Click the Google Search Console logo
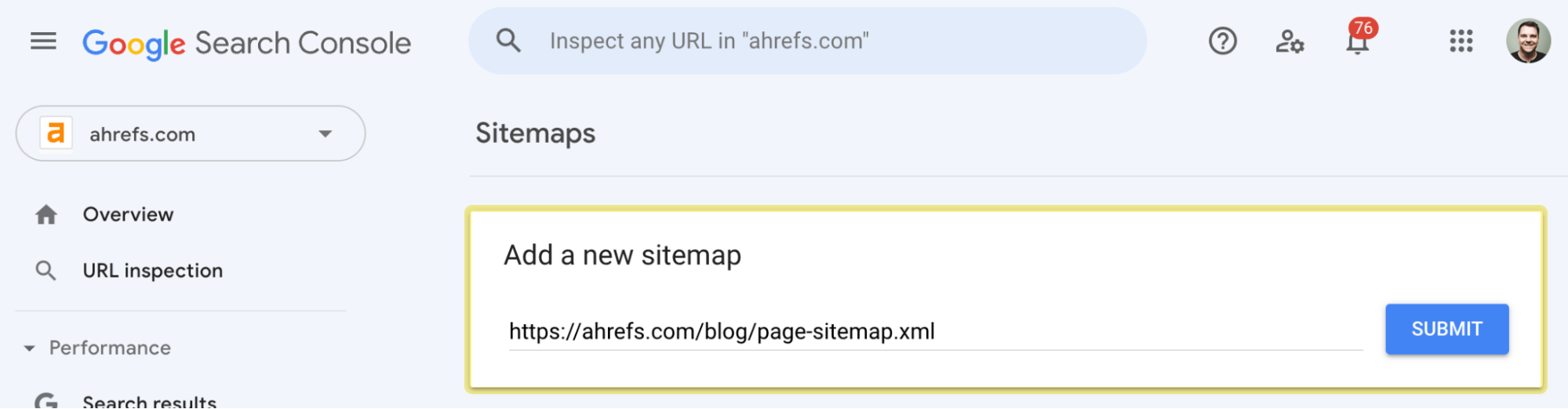 (246, 43)
